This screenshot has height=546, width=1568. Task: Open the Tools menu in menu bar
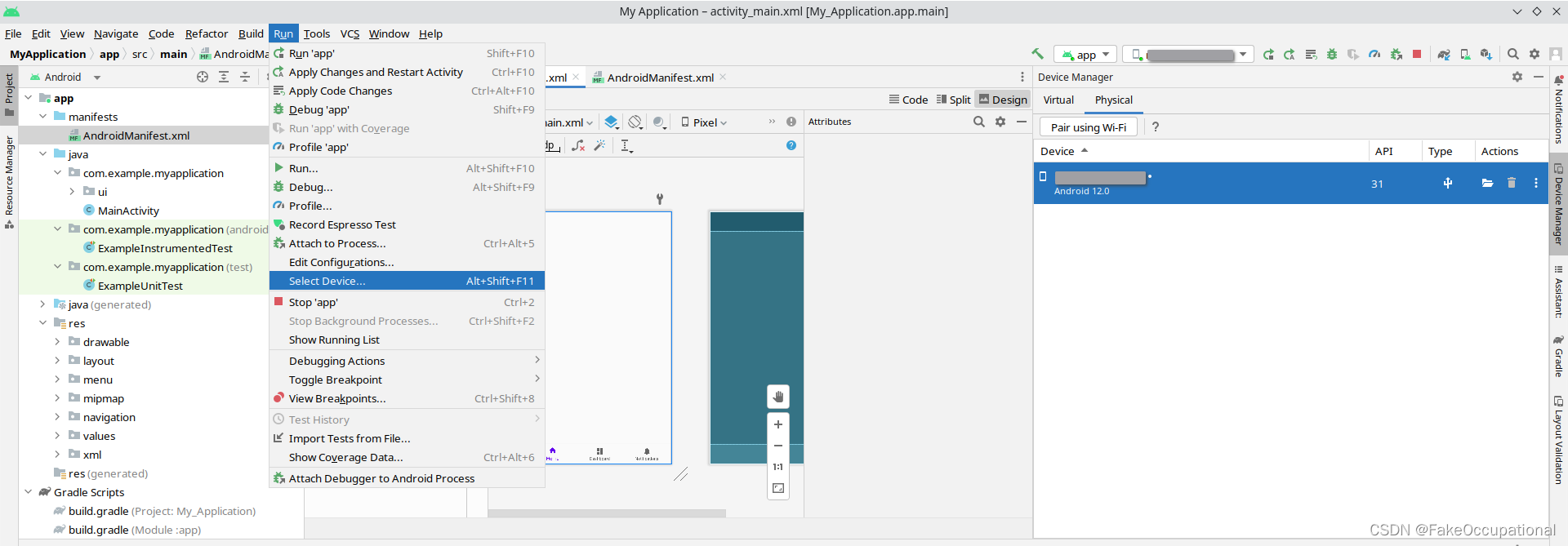click(317, 33)
